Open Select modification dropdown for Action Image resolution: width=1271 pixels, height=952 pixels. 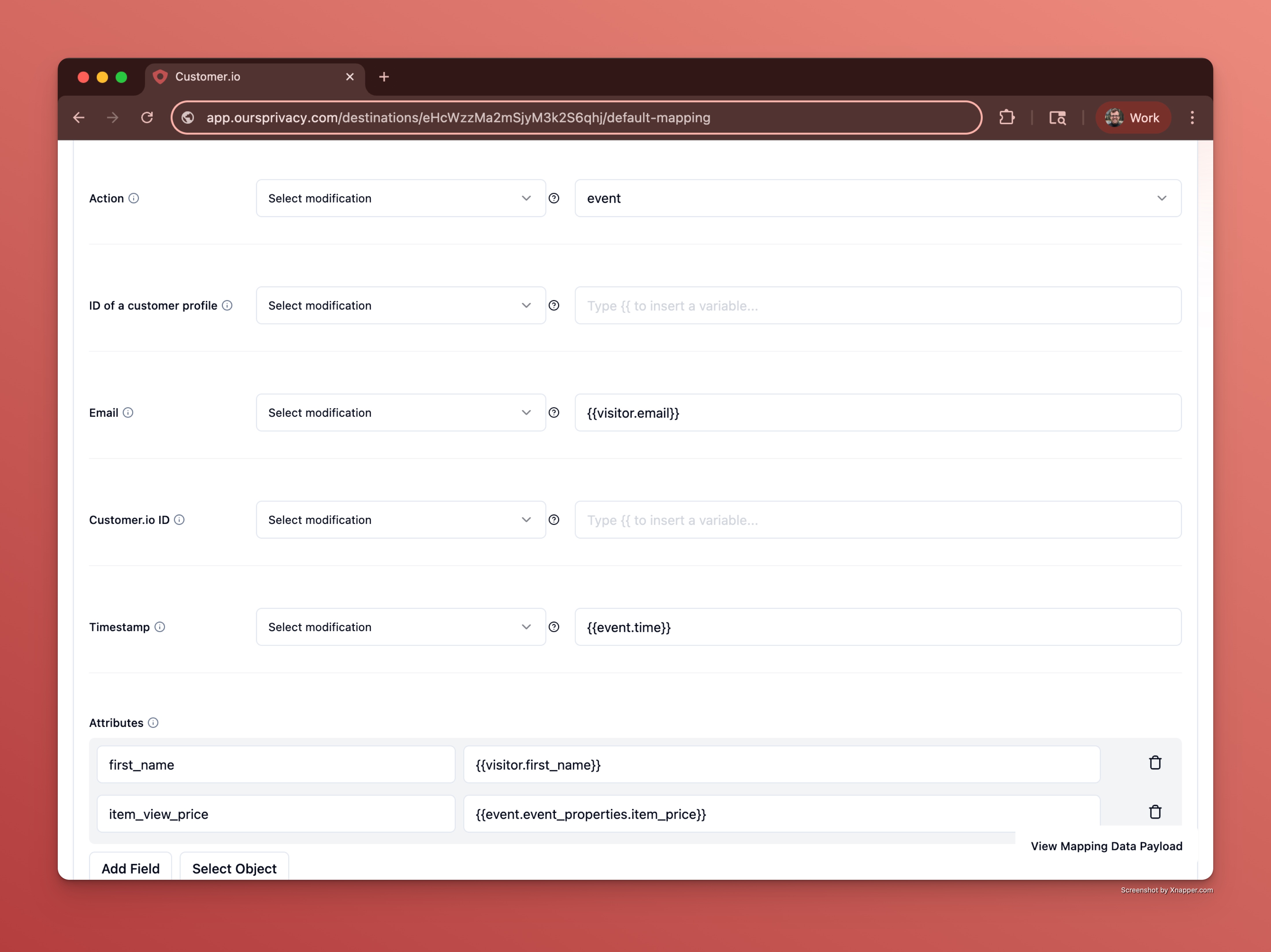point(401,198)
